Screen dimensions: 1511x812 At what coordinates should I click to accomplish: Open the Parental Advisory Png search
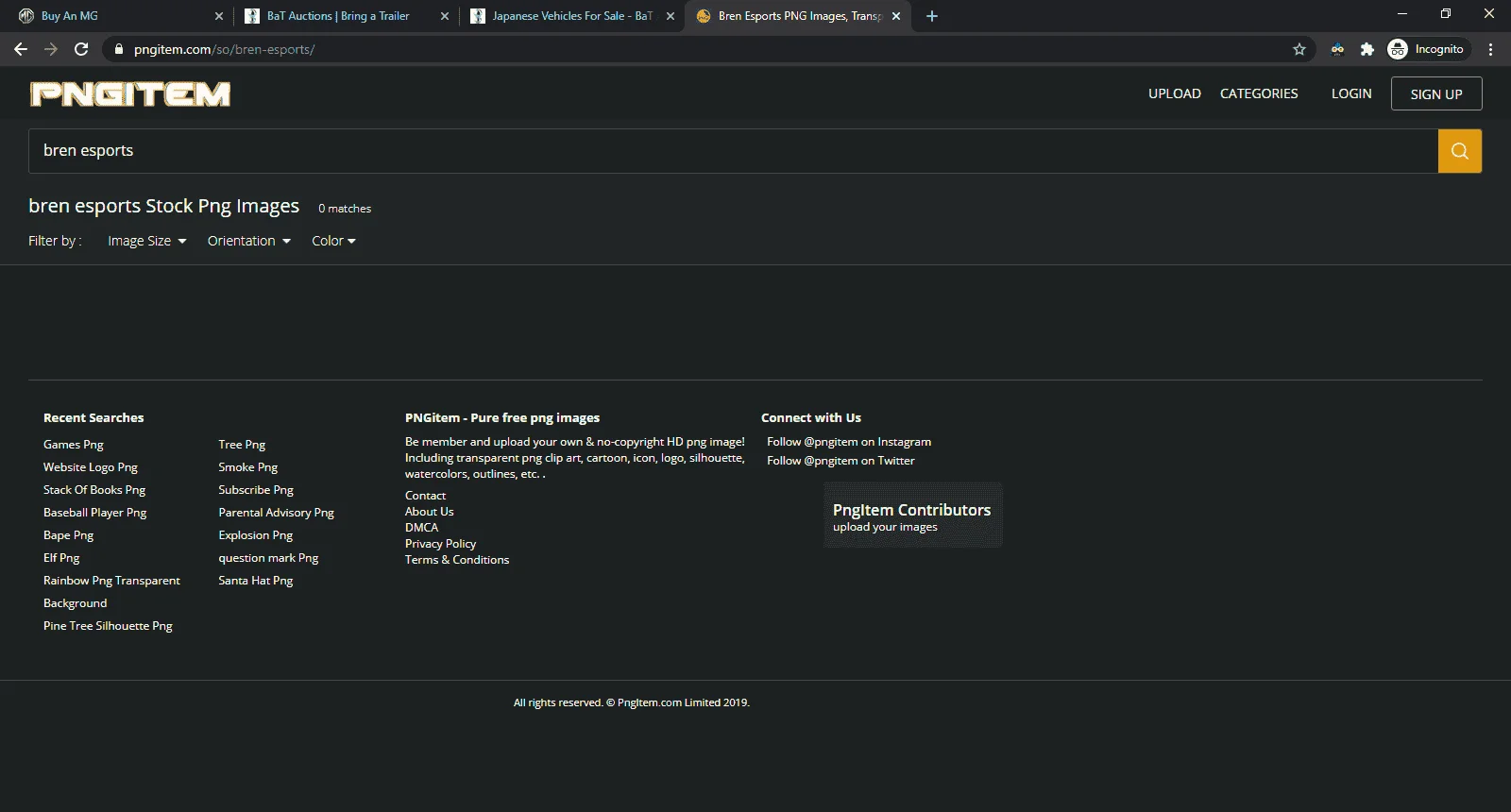[277, 513]
